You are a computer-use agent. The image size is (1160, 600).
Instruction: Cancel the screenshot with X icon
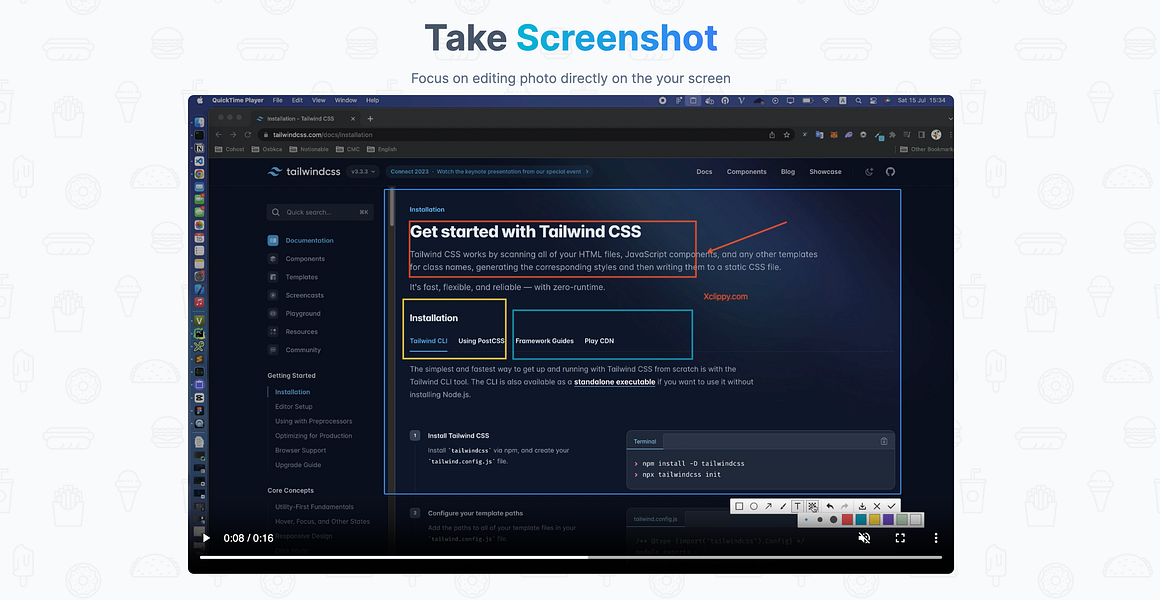877,506
